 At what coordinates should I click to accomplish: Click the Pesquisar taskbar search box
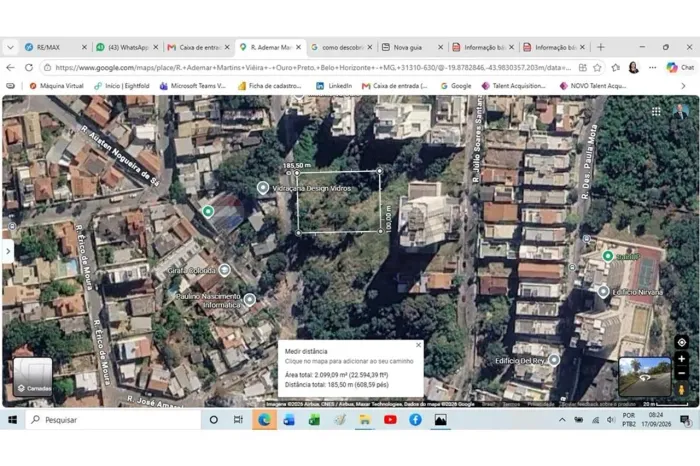pyautogui.click(x=114, y=420)
